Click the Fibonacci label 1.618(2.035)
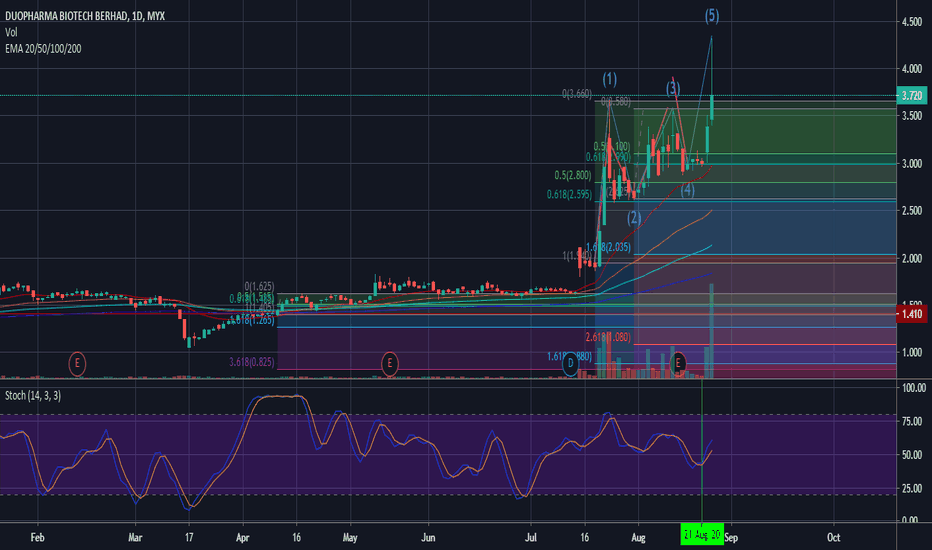 click(608, 247)
